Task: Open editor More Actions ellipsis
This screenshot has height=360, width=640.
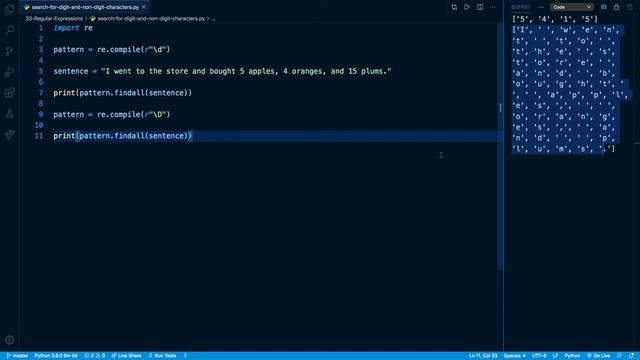Action: point(493,7)
